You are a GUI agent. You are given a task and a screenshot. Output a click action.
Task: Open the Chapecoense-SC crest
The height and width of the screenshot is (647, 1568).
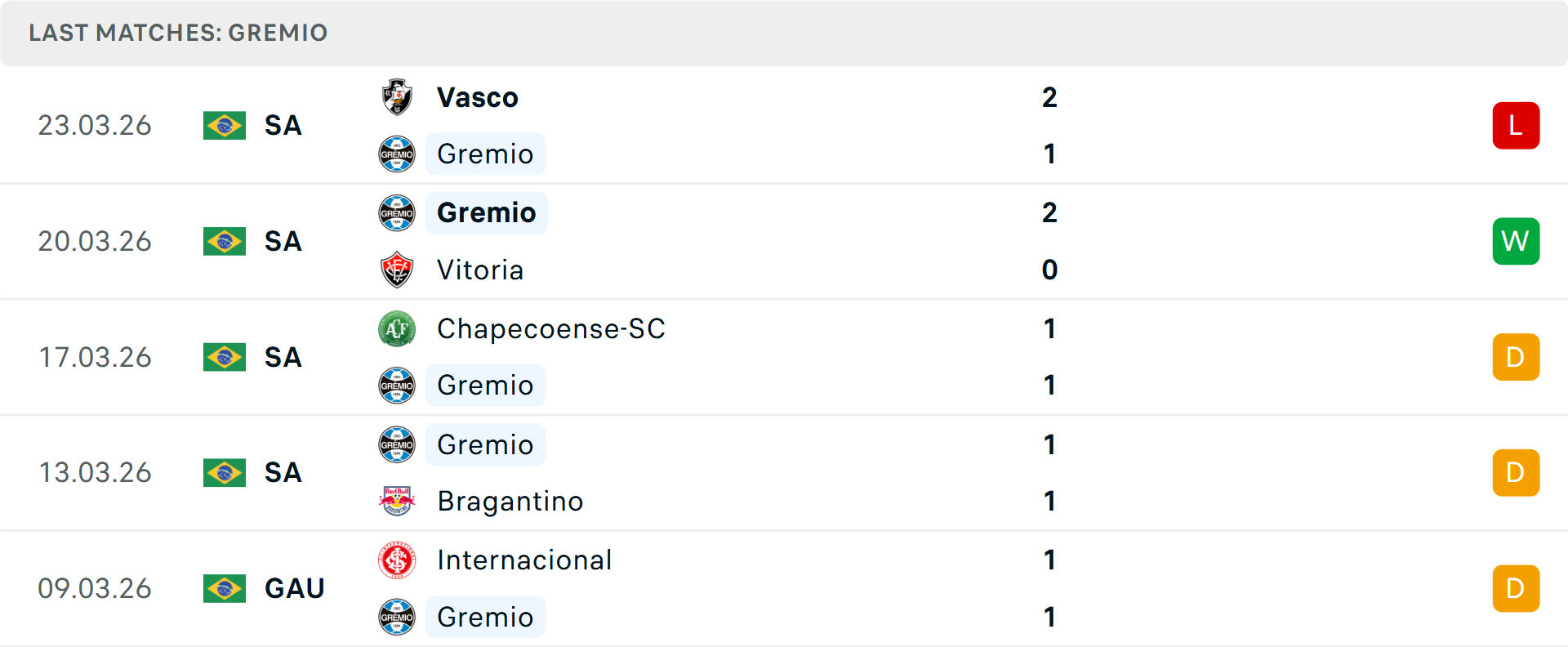(397, 329)
